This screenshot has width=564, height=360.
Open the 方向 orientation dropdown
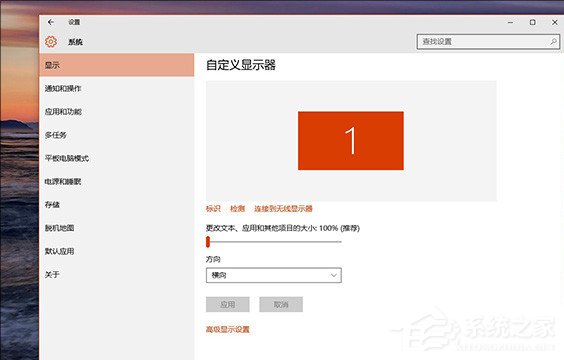pos(274,275)
